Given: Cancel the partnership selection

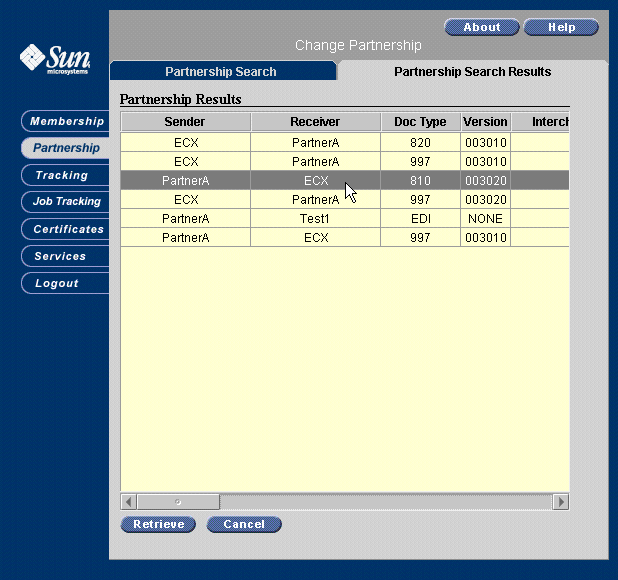Looking at the screenshot, I should (244, 524).
